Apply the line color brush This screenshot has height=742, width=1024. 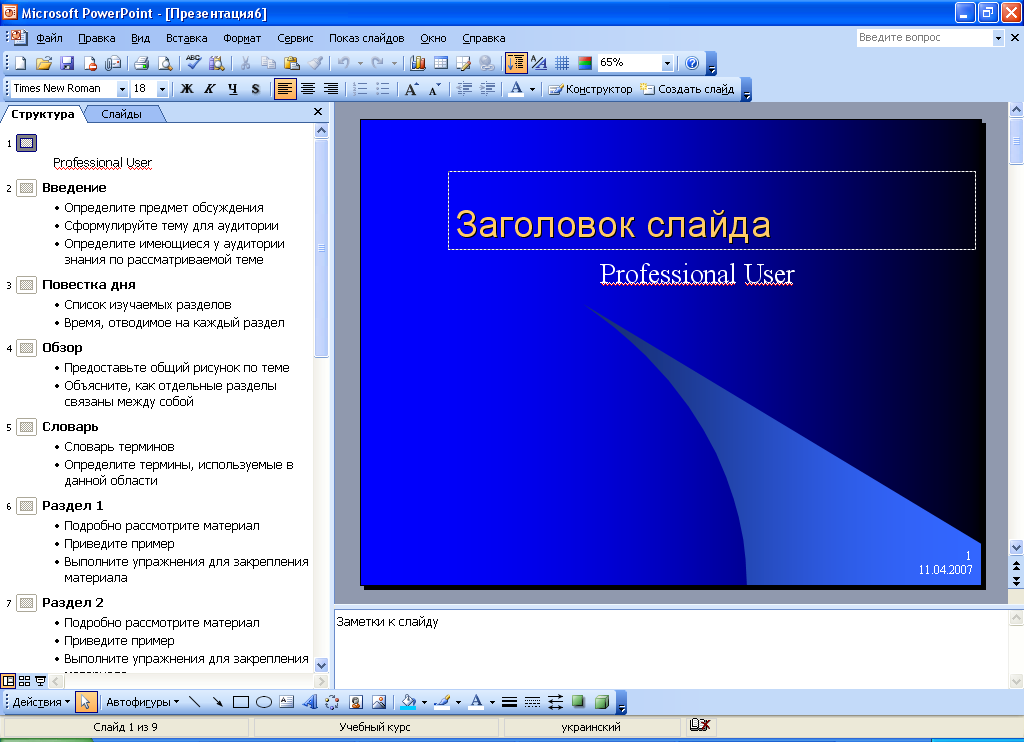pyautogui.click(x=442, y=702)
